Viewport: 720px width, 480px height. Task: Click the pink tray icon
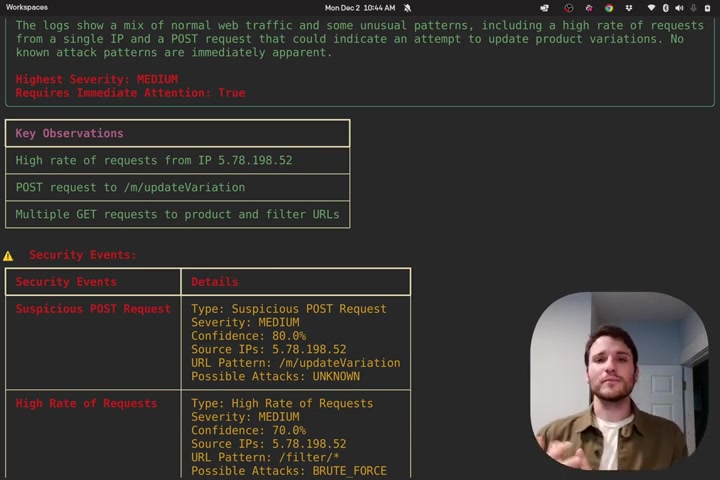[x=589, y=8]
